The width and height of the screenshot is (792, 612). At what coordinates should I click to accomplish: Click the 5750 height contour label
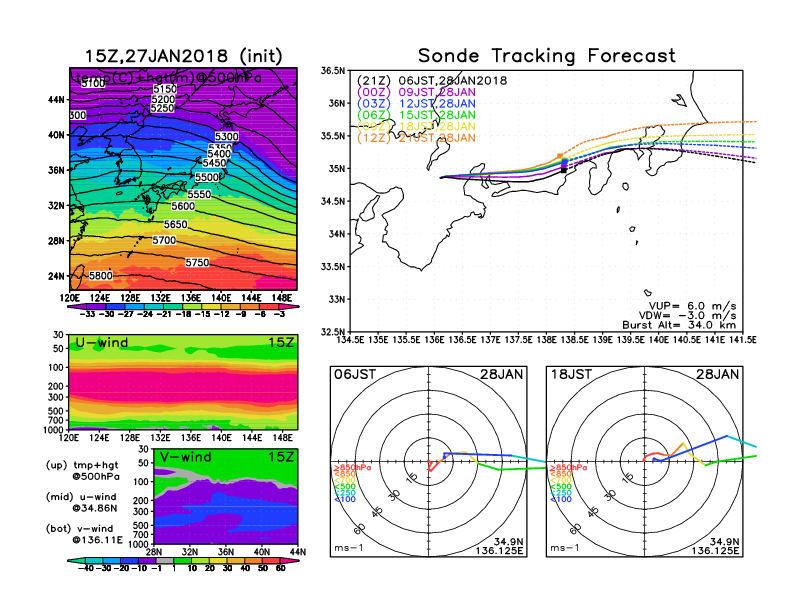coord(198,262)
